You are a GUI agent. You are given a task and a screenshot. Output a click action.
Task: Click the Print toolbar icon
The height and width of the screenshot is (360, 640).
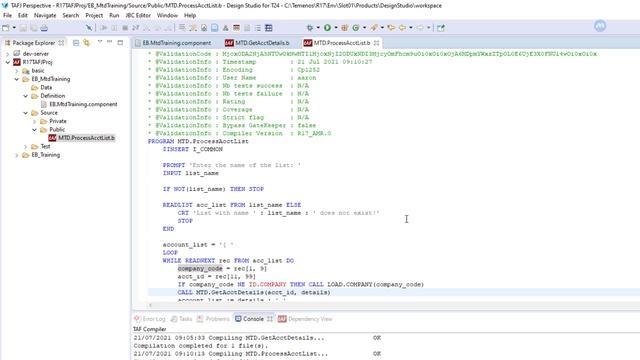pos(44,28)
